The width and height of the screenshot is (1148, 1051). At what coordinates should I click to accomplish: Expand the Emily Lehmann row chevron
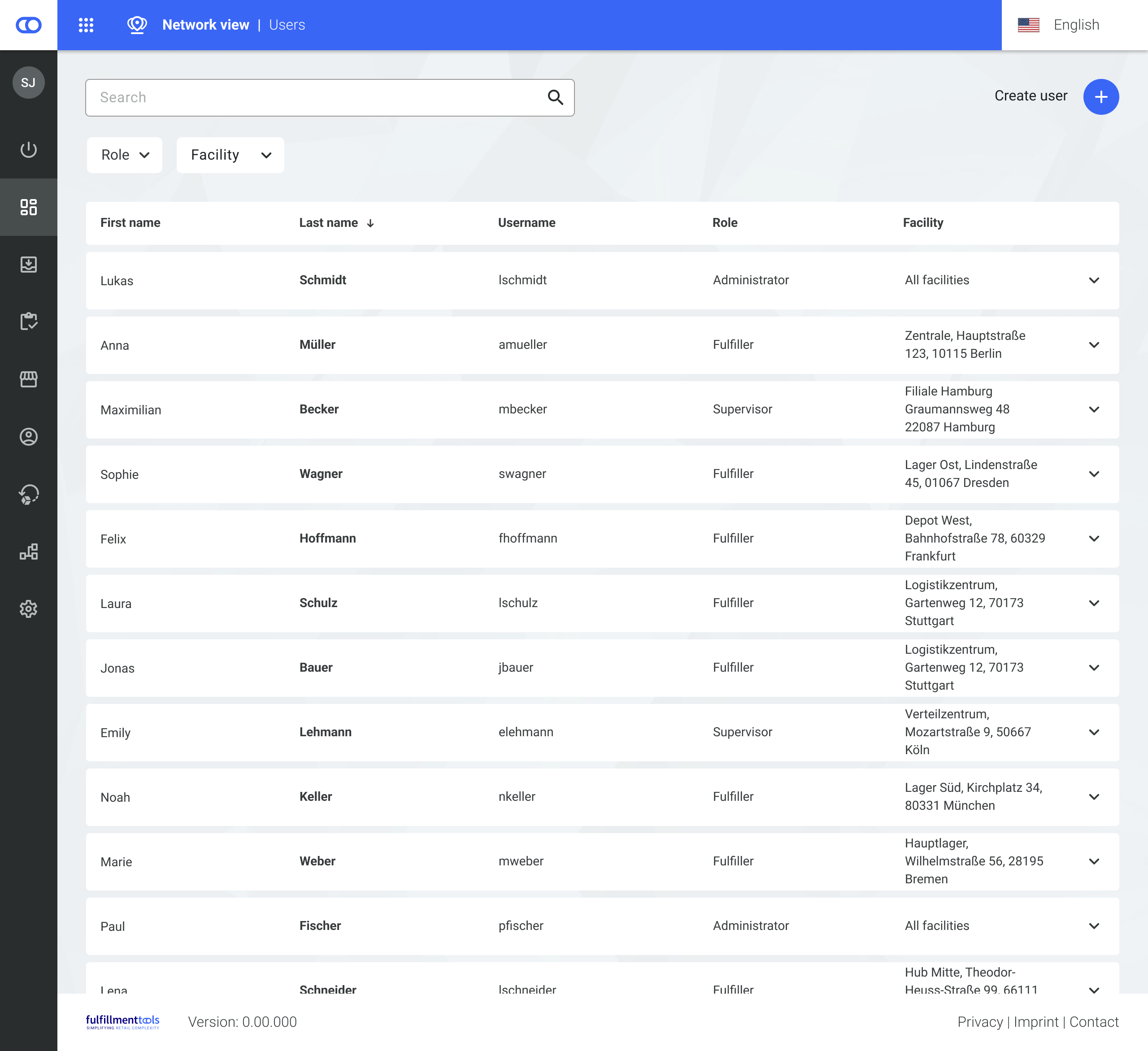tap(1093, 732)
